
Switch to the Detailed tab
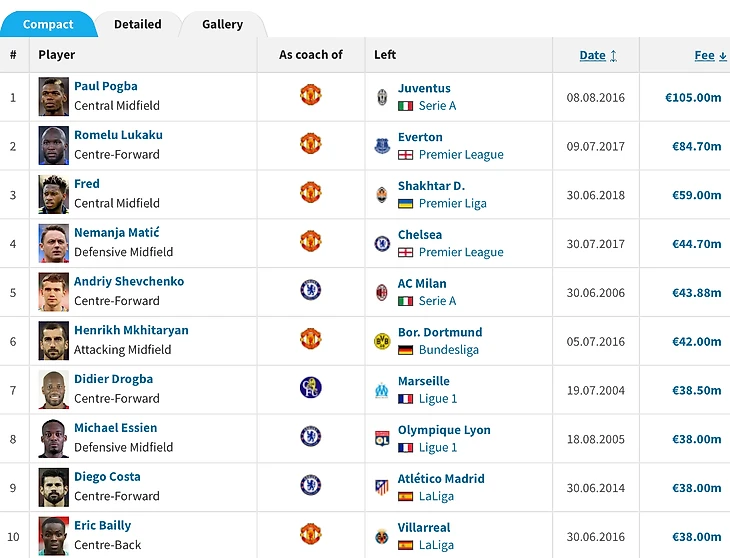click(x=138, y=24)
